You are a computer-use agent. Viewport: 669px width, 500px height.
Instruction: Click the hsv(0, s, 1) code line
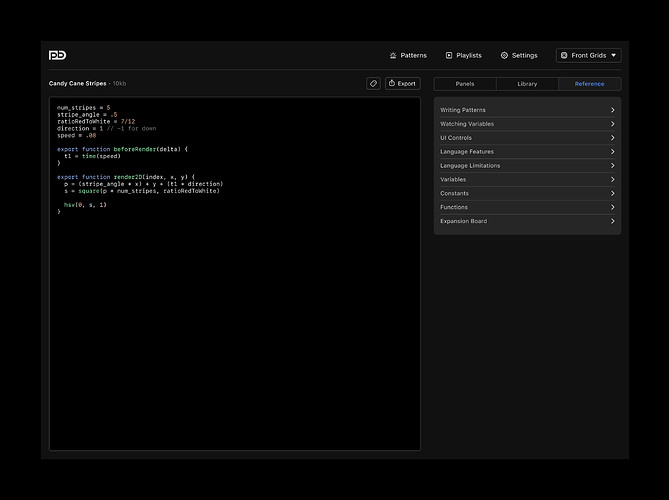click(x=85, y=205)
